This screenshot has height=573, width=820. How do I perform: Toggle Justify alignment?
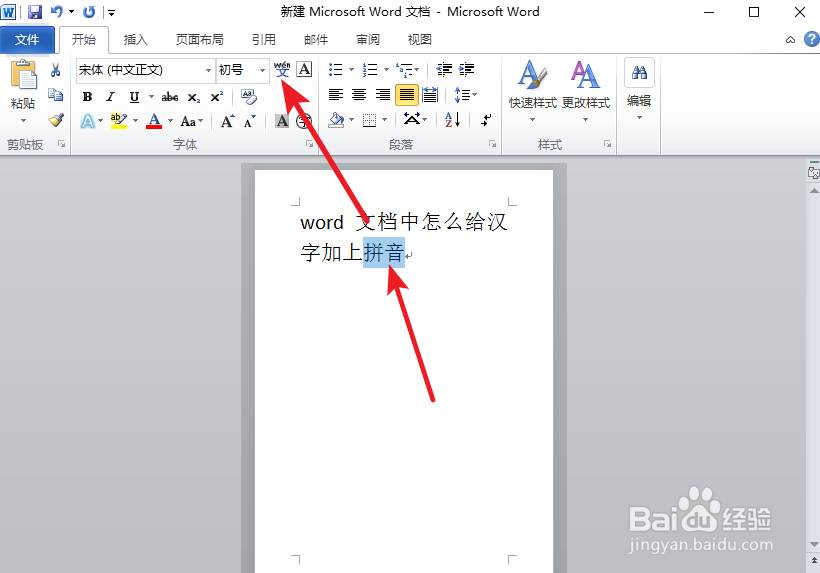tap(406, 95)
